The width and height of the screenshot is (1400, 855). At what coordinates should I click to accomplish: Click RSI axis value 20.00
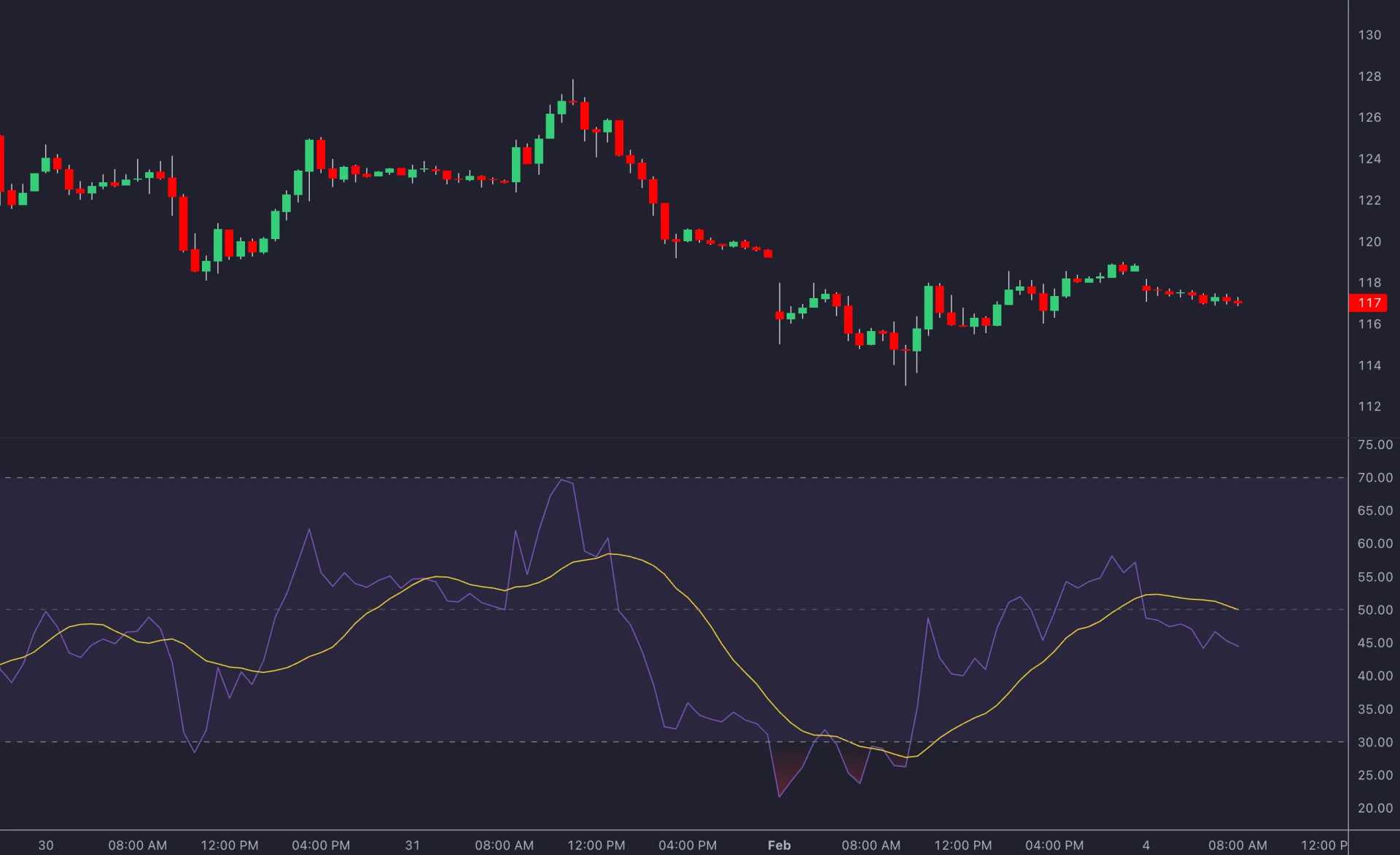[x=1374, y=808]
